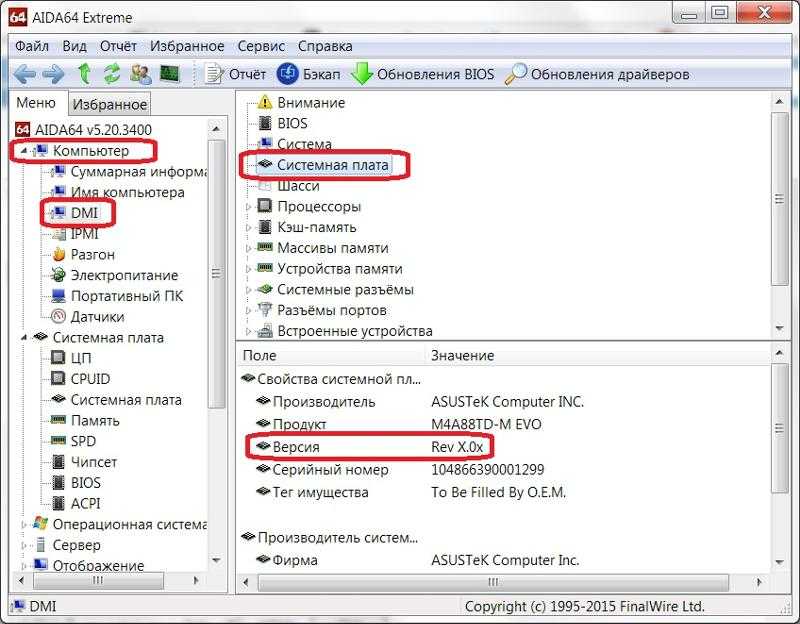The width and height of the screenshot is (800, 624).
Task: Expand the Разъёмы портов DMI node
Action: coord(248,310)
